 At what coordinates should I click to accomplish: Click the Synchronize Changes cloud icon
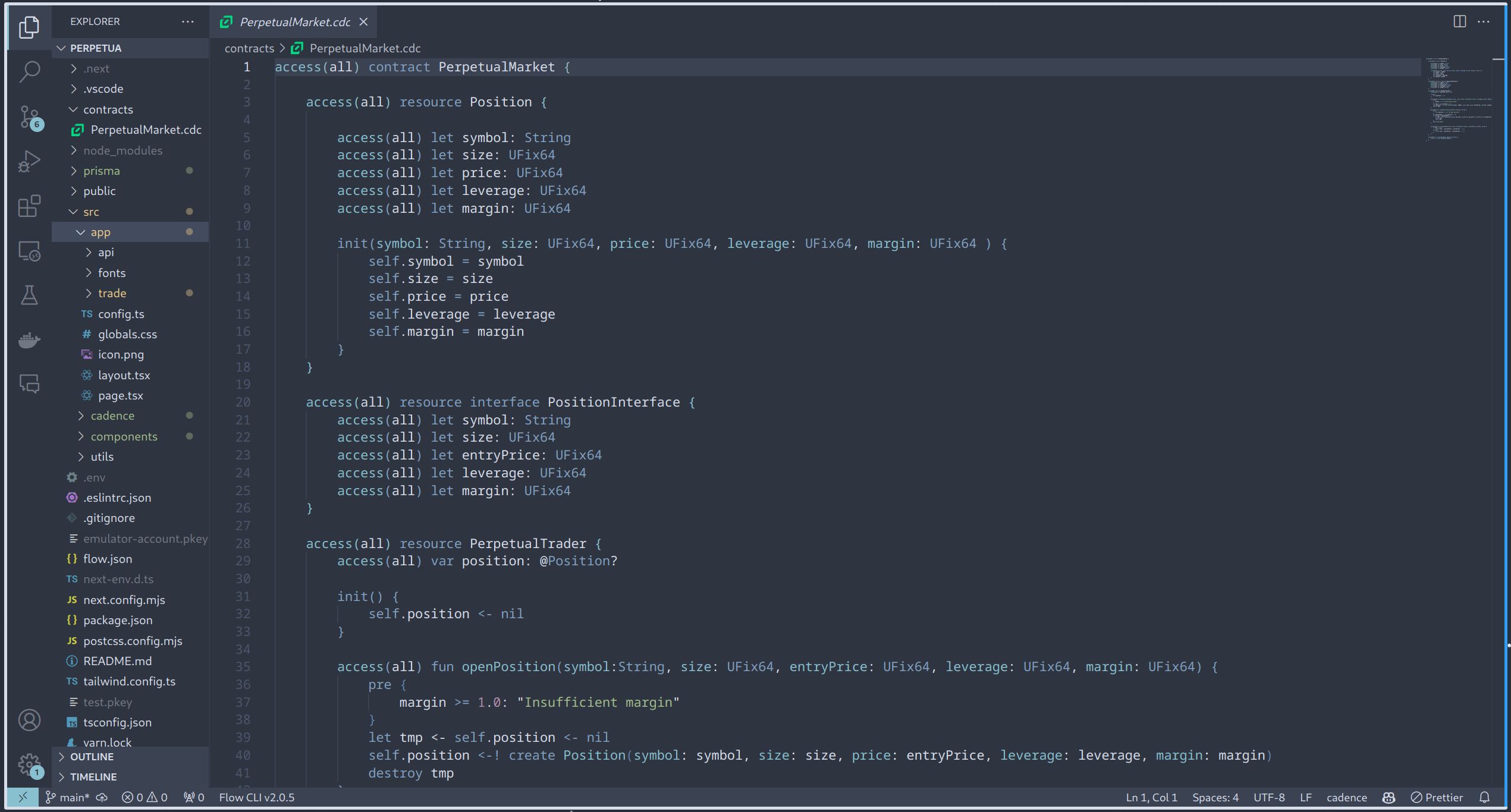coord(102,797)
